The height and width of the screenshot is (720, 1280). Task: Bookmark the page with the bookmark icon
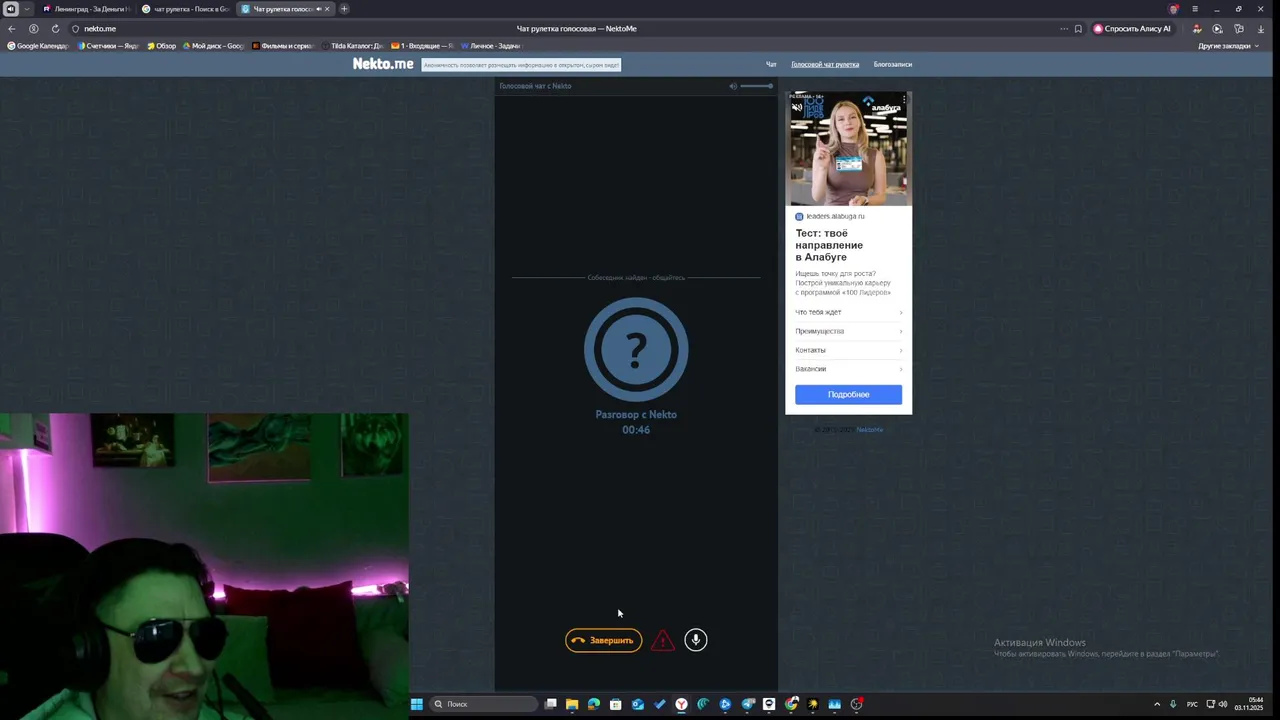click(1078, 29)
